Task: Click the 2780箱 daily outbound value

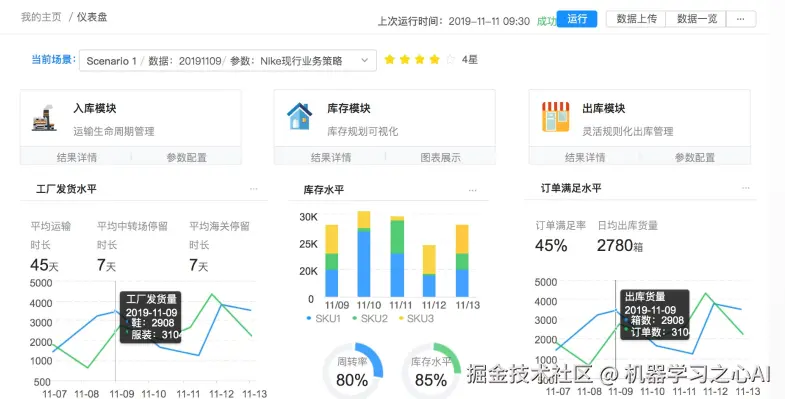Action: tap(620, 245)
